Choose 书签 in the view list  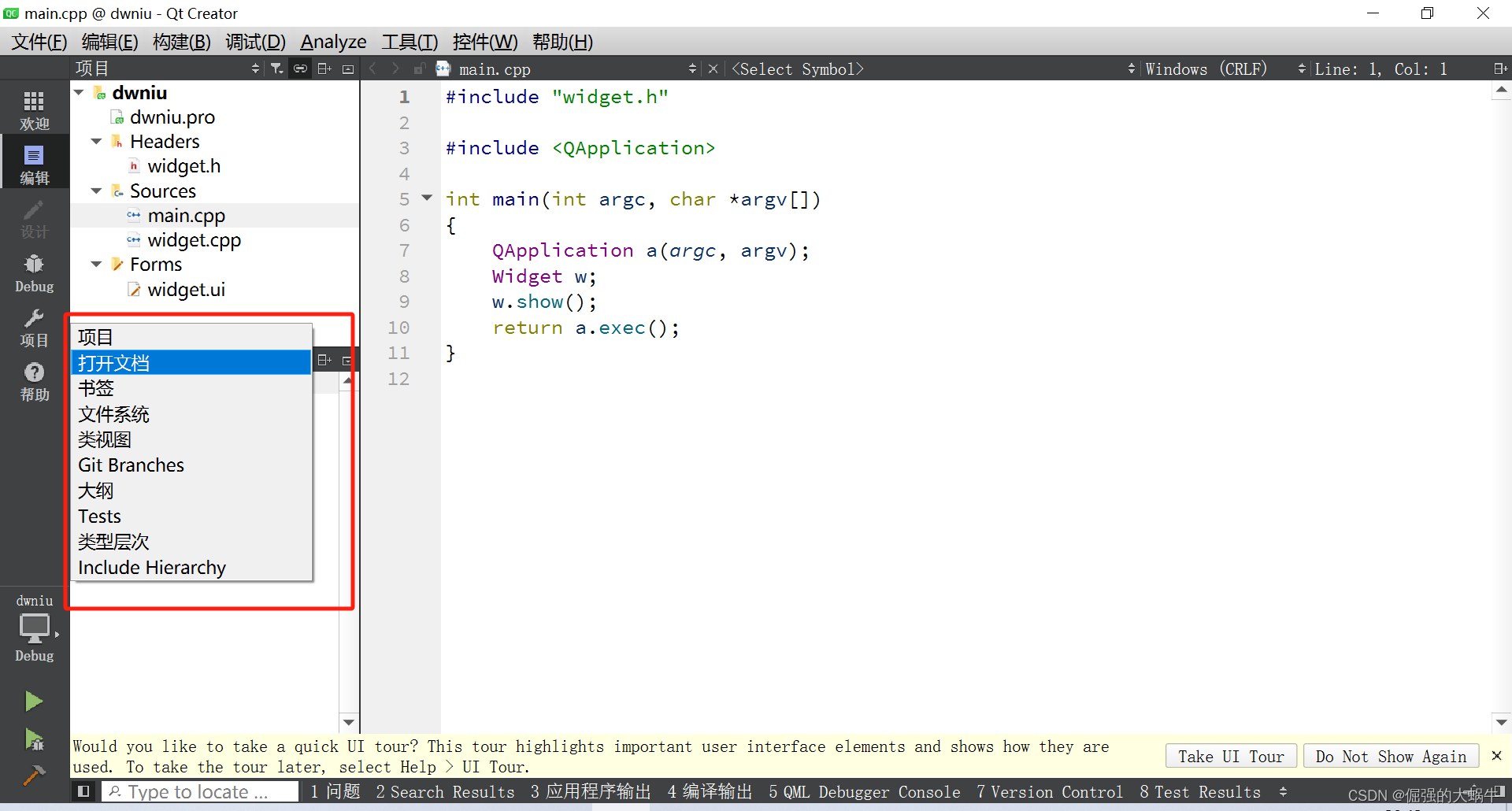[191, 388]
